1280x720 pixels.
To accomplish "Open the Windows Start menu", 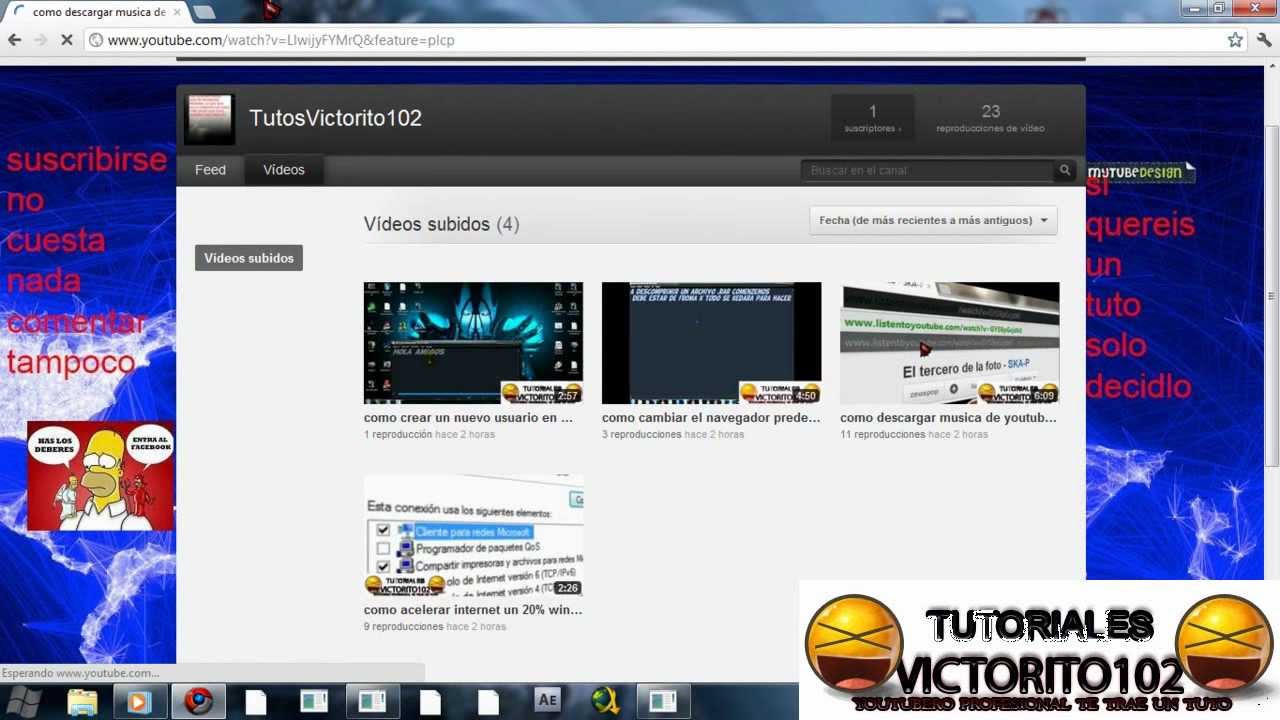I will [x=24, y=701].
